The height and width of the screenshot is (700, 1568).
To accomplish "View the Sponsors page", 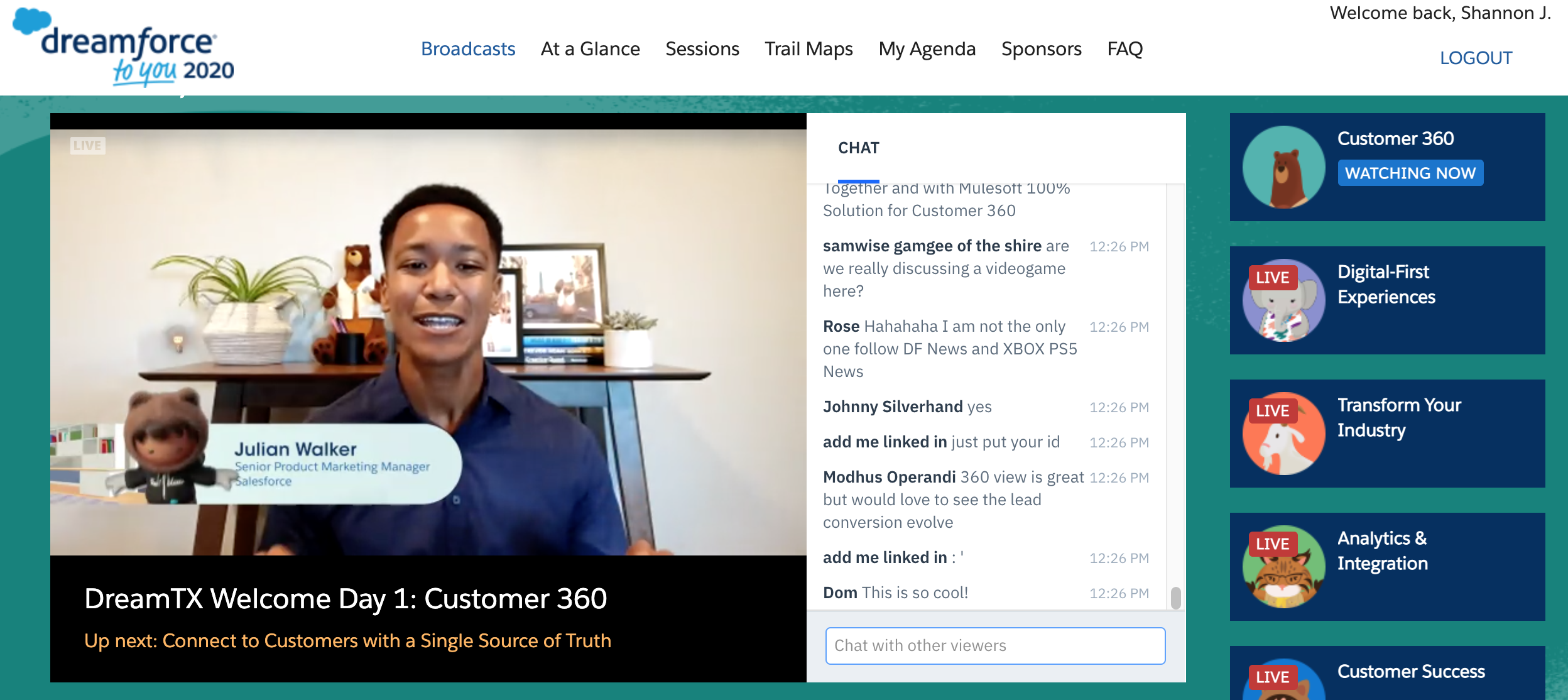I will [1041, 49].
